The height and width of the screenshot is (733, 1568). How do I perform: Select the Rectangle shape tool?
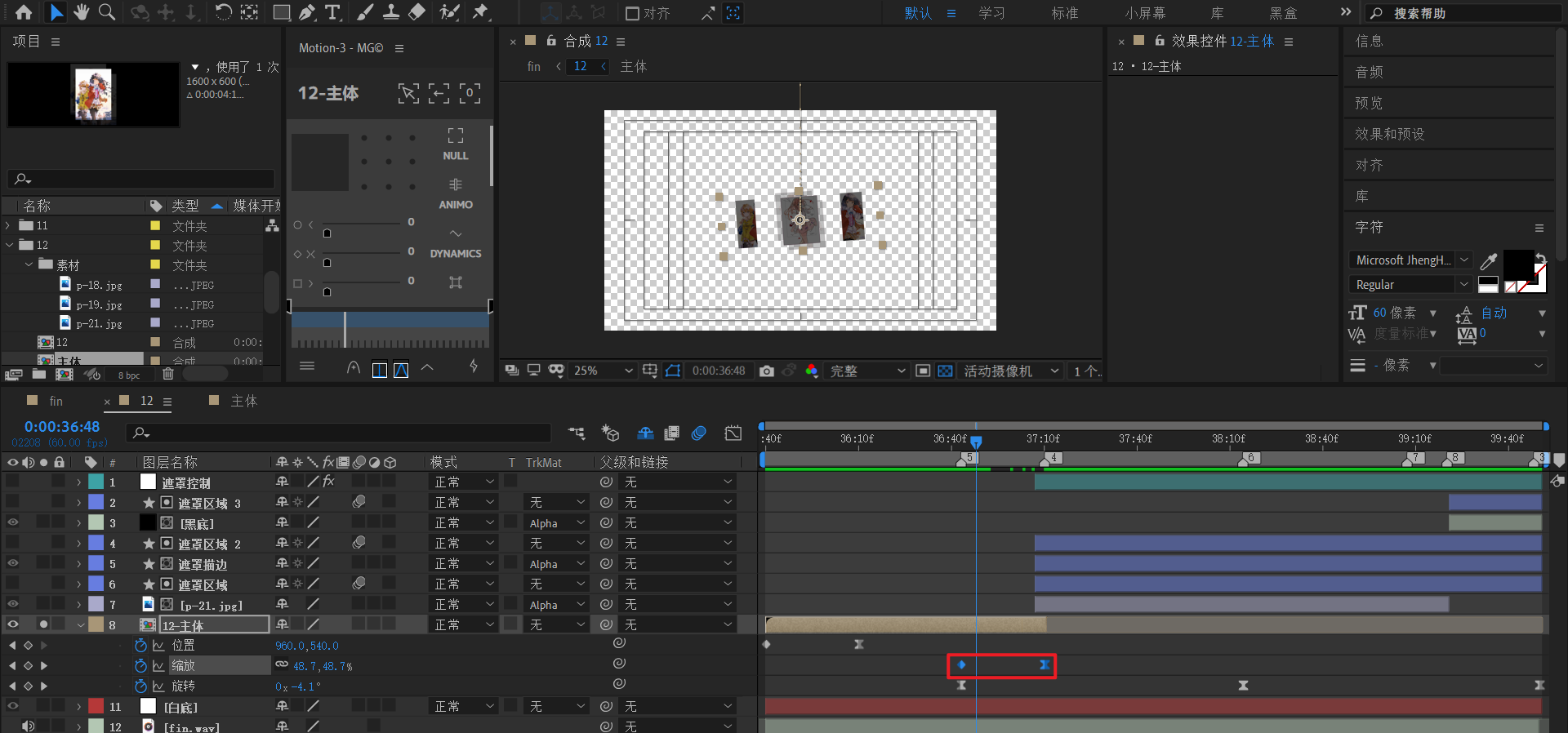(282, 12)
